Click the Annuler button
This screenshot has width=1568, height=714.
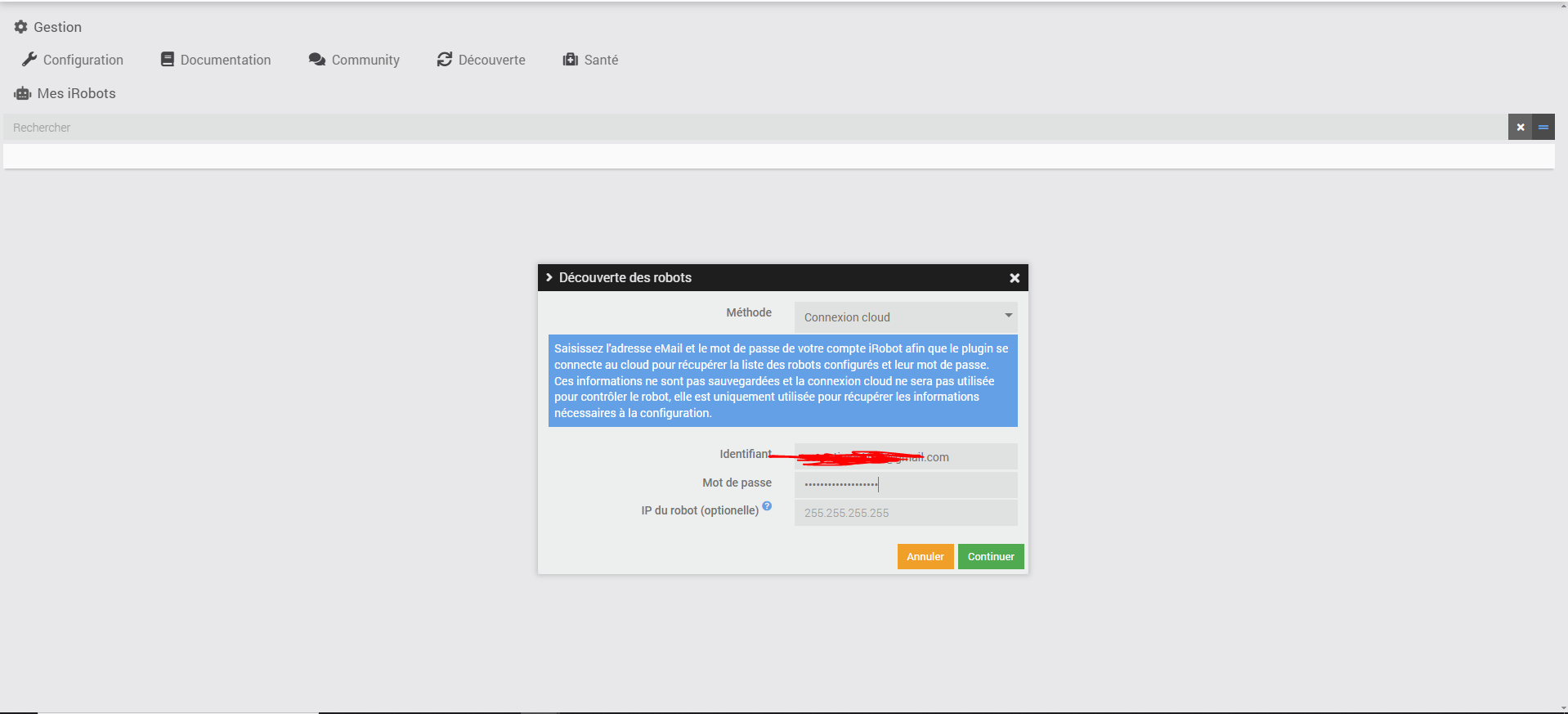(x=925, y=556)
